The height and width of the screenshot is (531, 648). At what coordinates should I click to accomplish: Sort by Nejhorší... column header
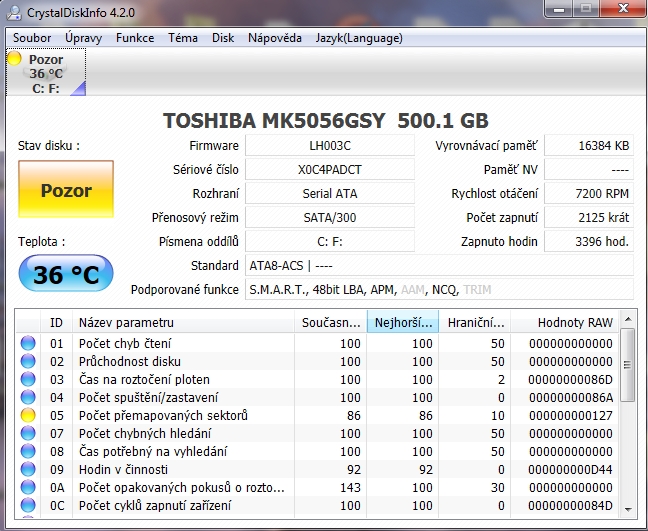coord(403,322)
